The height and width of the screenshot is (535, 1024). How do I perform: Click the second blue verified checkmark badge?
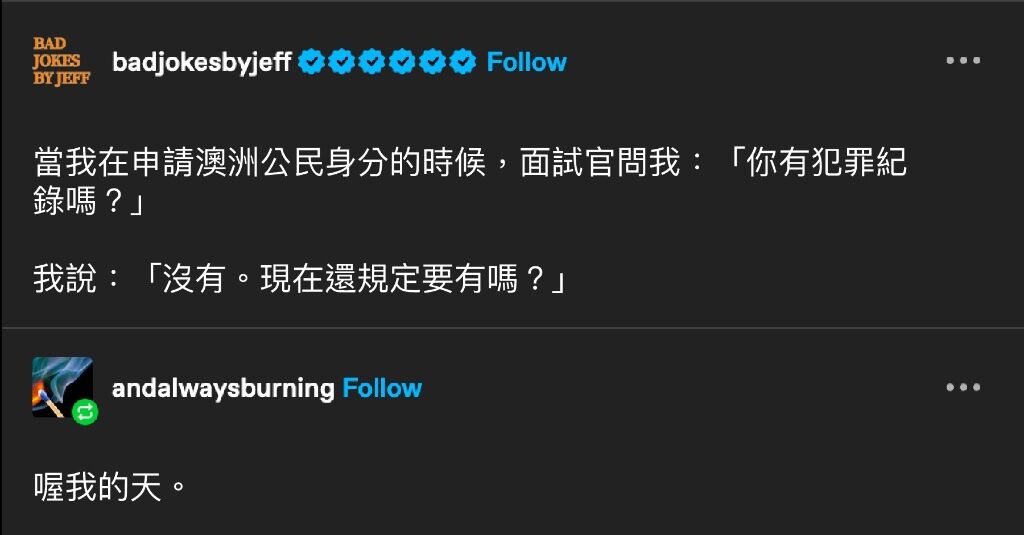tap(342, 61)
